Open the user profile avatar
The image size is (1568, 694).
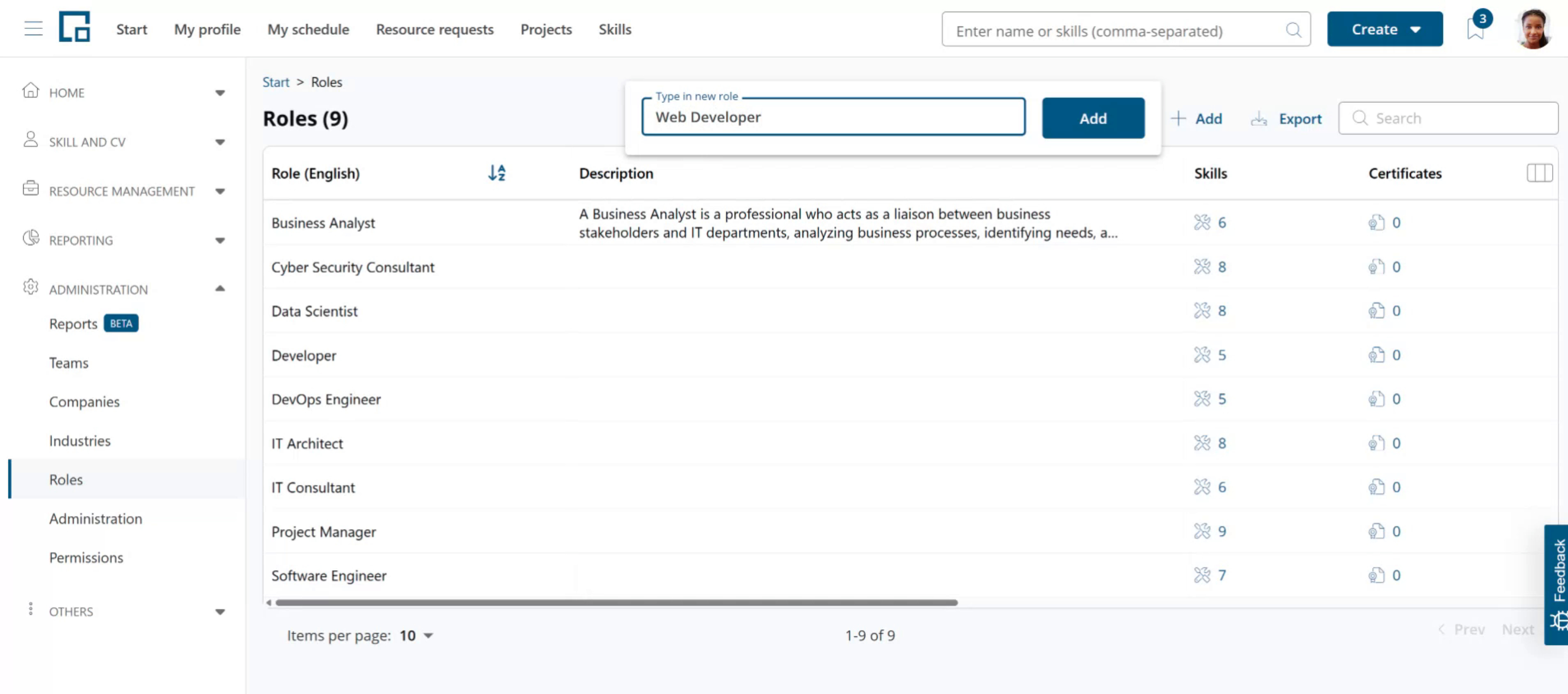tap(1533, 28)
